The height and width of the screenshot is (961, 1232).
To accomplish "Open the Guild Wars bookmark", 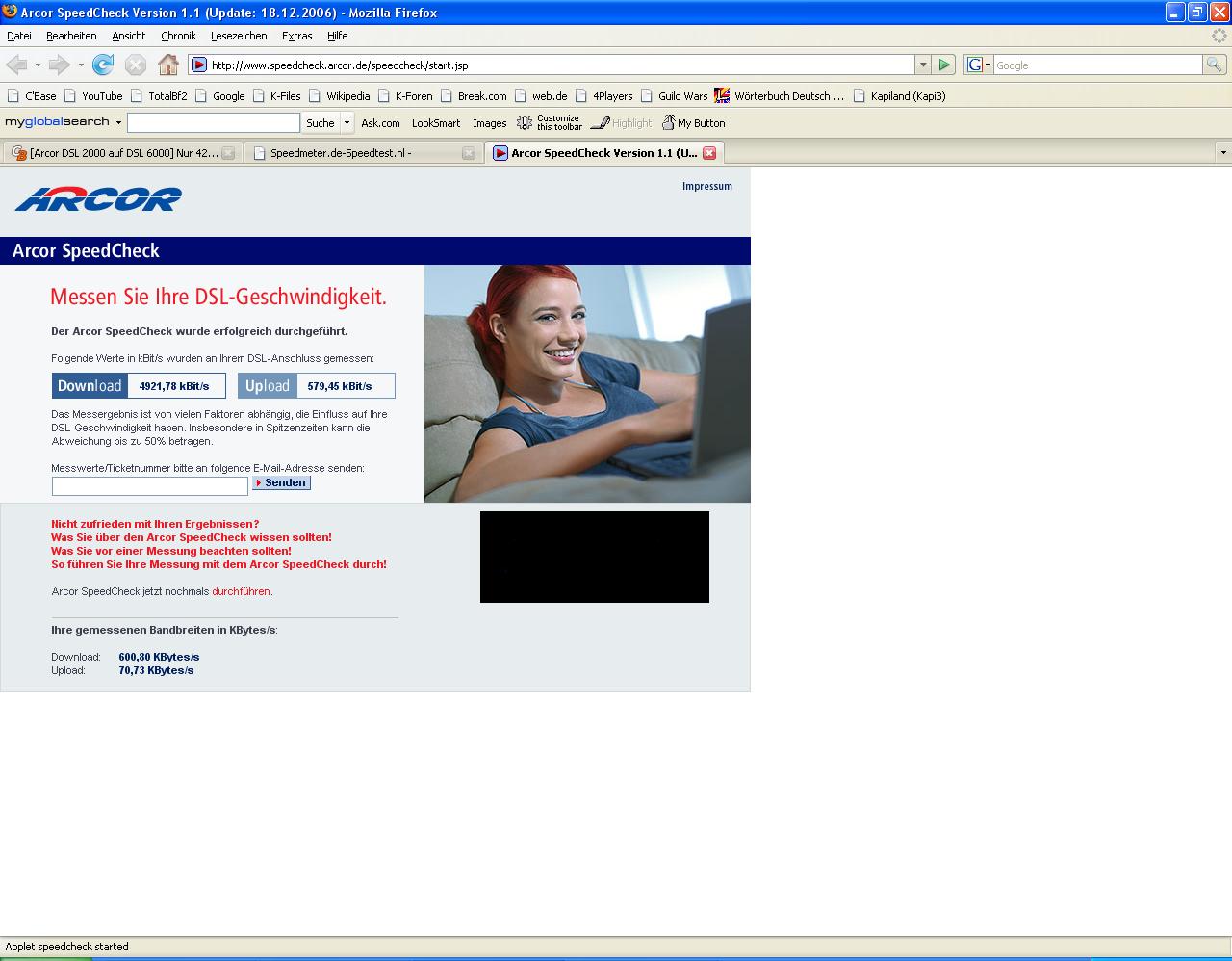I will pos(674,96).
